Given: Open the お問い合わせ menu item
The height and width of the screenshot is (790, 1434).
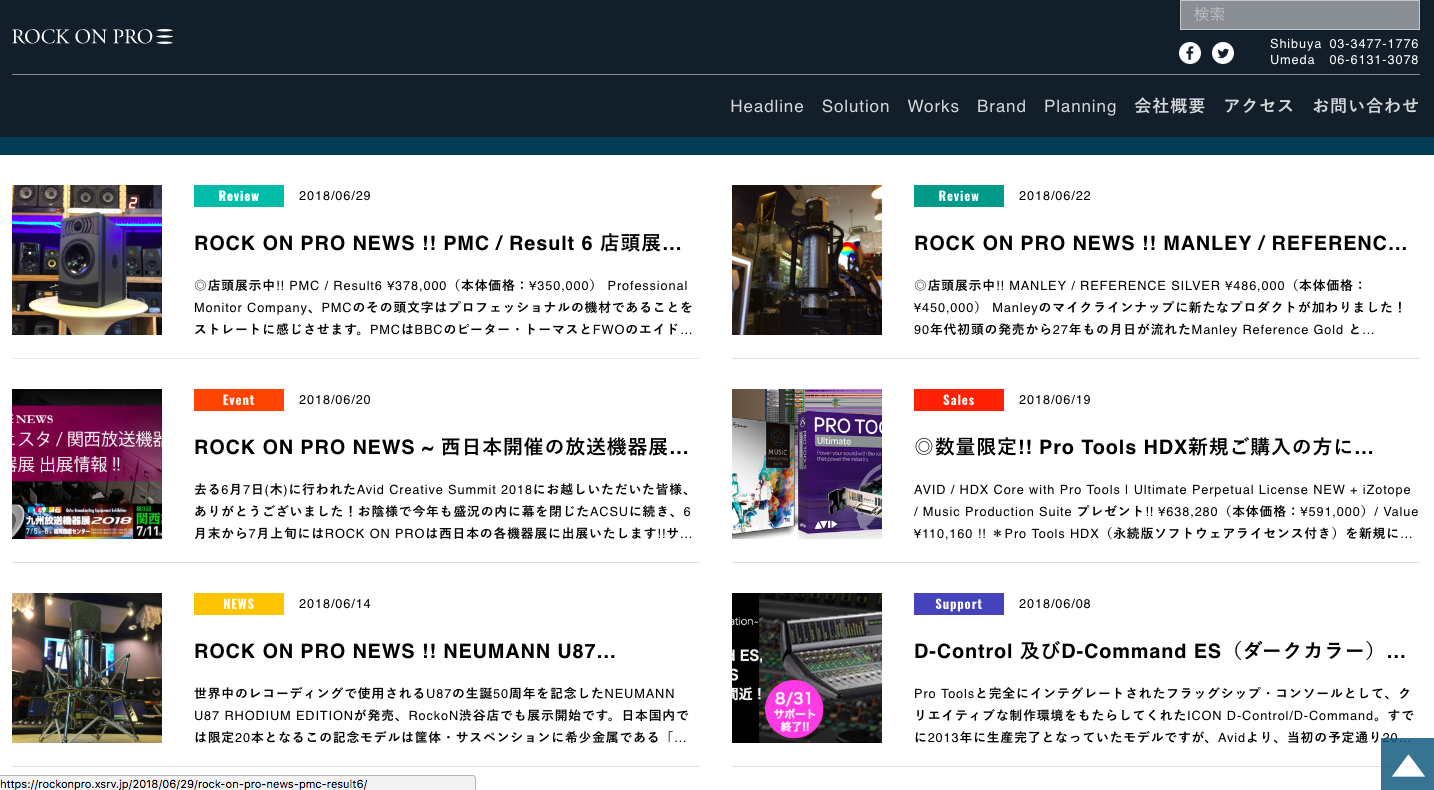Looking at the screenshot, I should tap(1366, 106).
